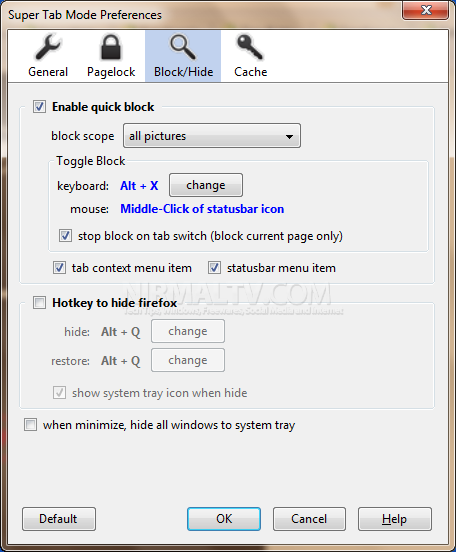Toggle stop block on tab switch
The height and width of the screenshot is (552, 456).
(x=65, y=236)
